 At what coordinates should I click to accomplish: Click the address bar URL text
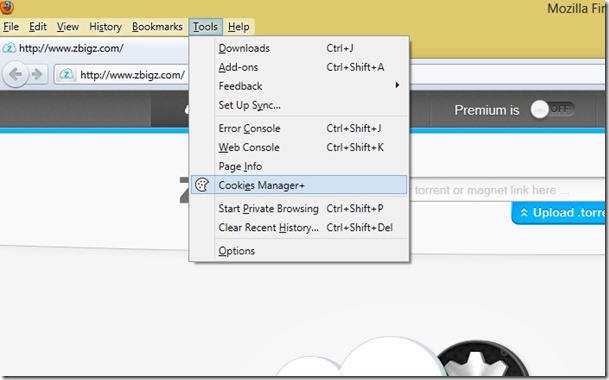(x=132, y=75)
